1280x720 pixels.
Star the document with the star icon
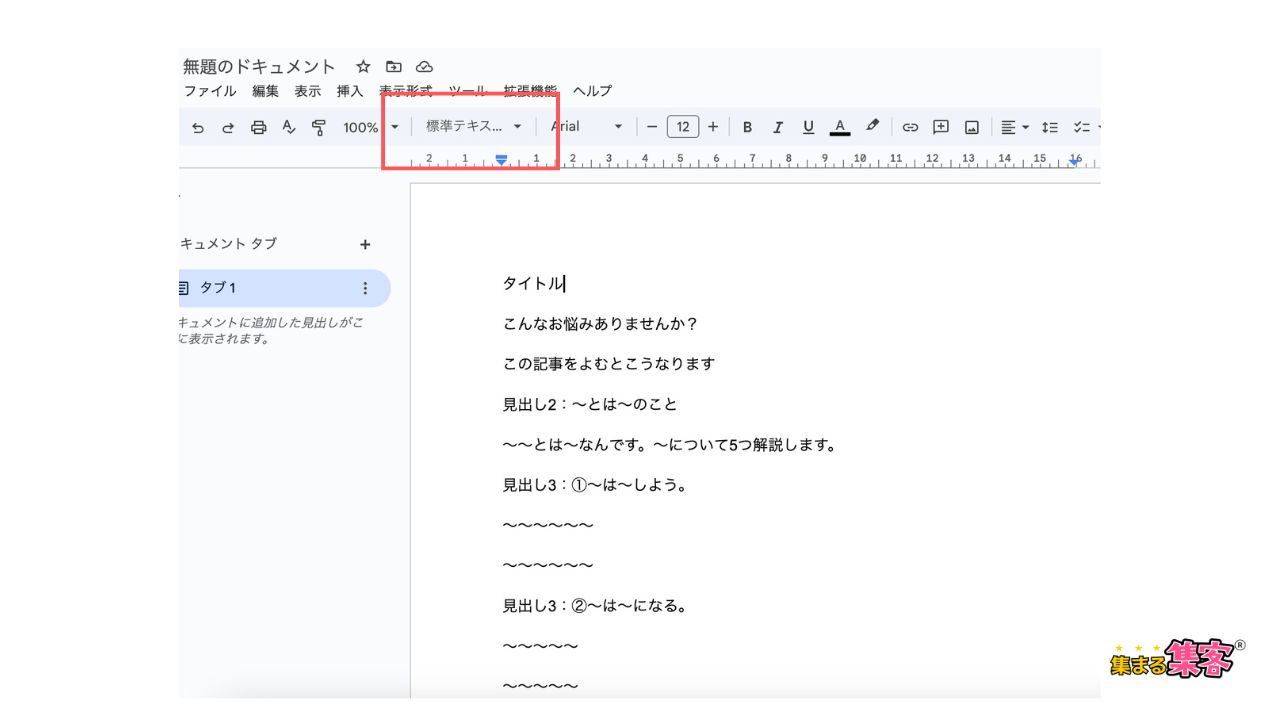point(363,67)
